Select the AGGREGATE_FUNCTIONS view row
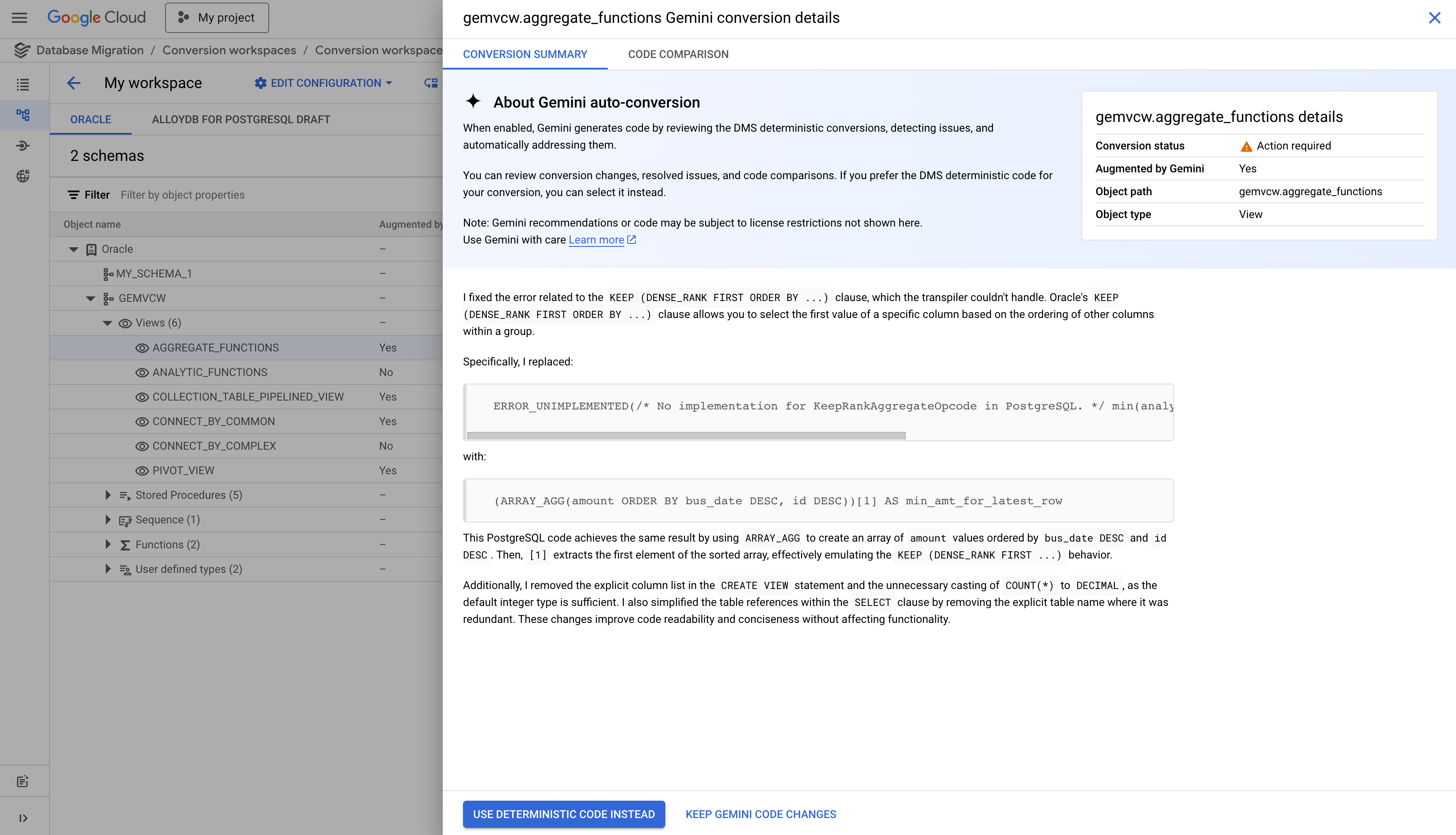 (215, 348)
